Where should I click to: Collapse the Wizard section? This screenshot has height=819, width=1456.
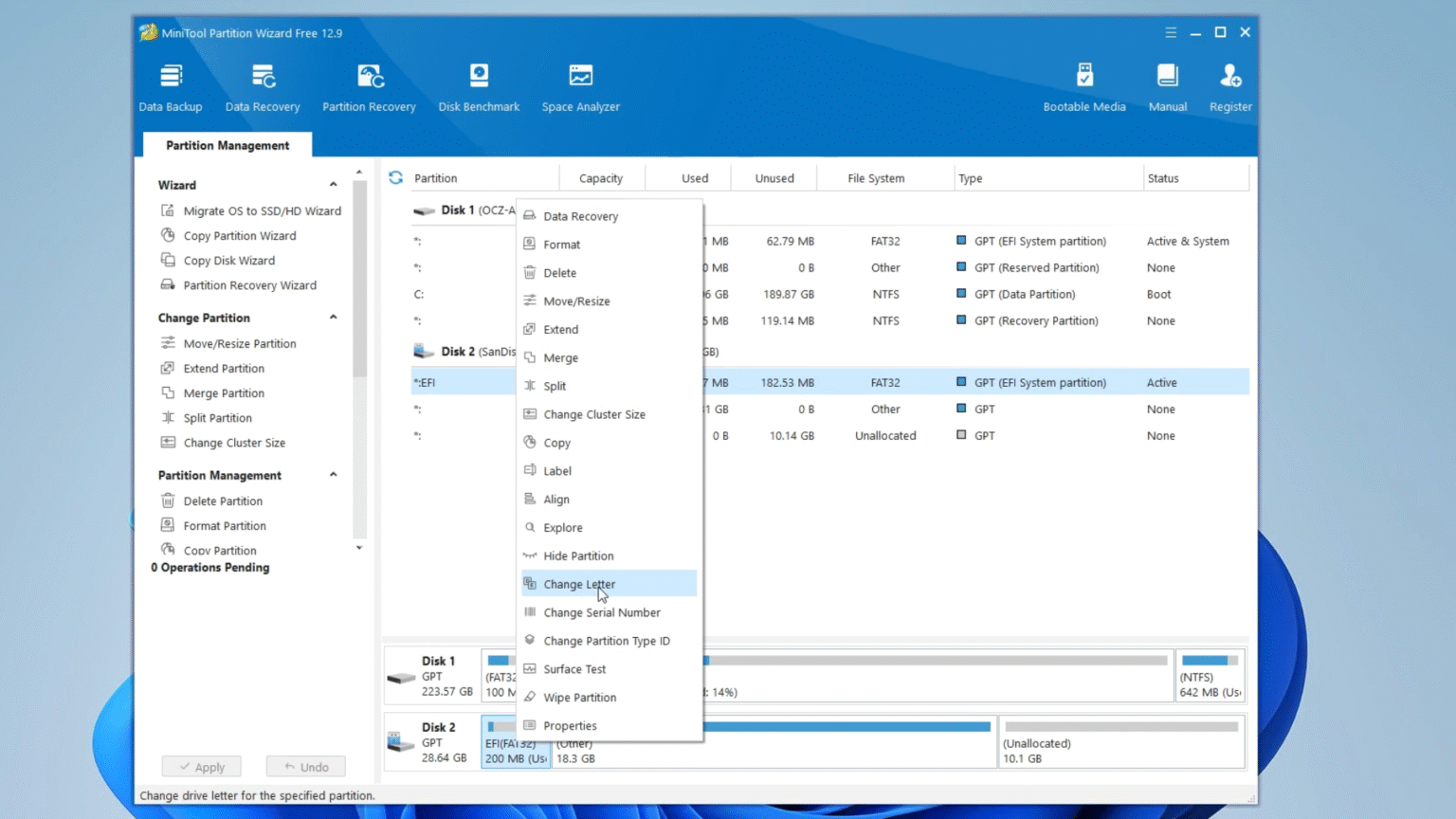click(333, 185)
